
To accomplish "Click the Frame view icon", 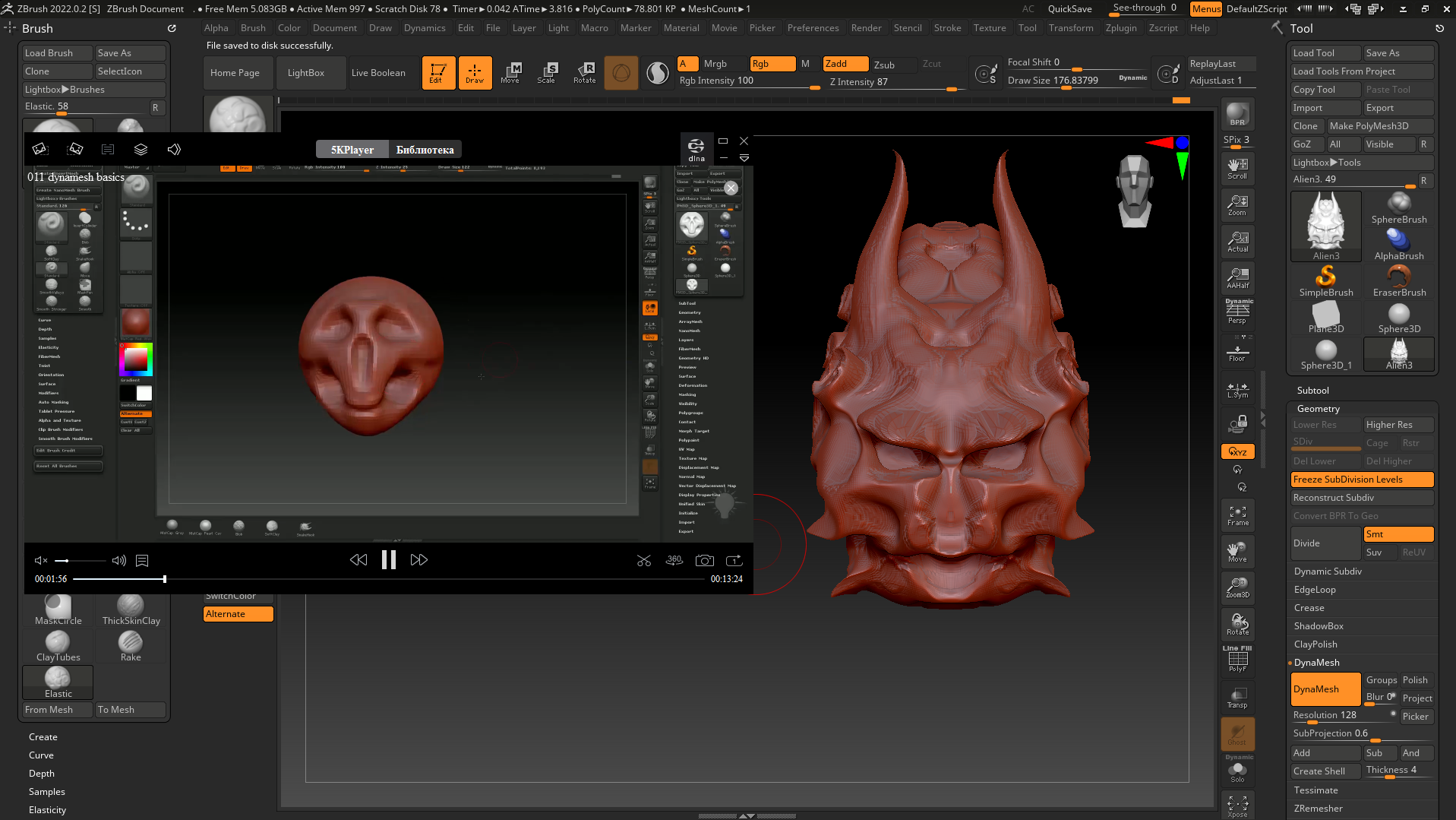I will tap(1237, 516).
